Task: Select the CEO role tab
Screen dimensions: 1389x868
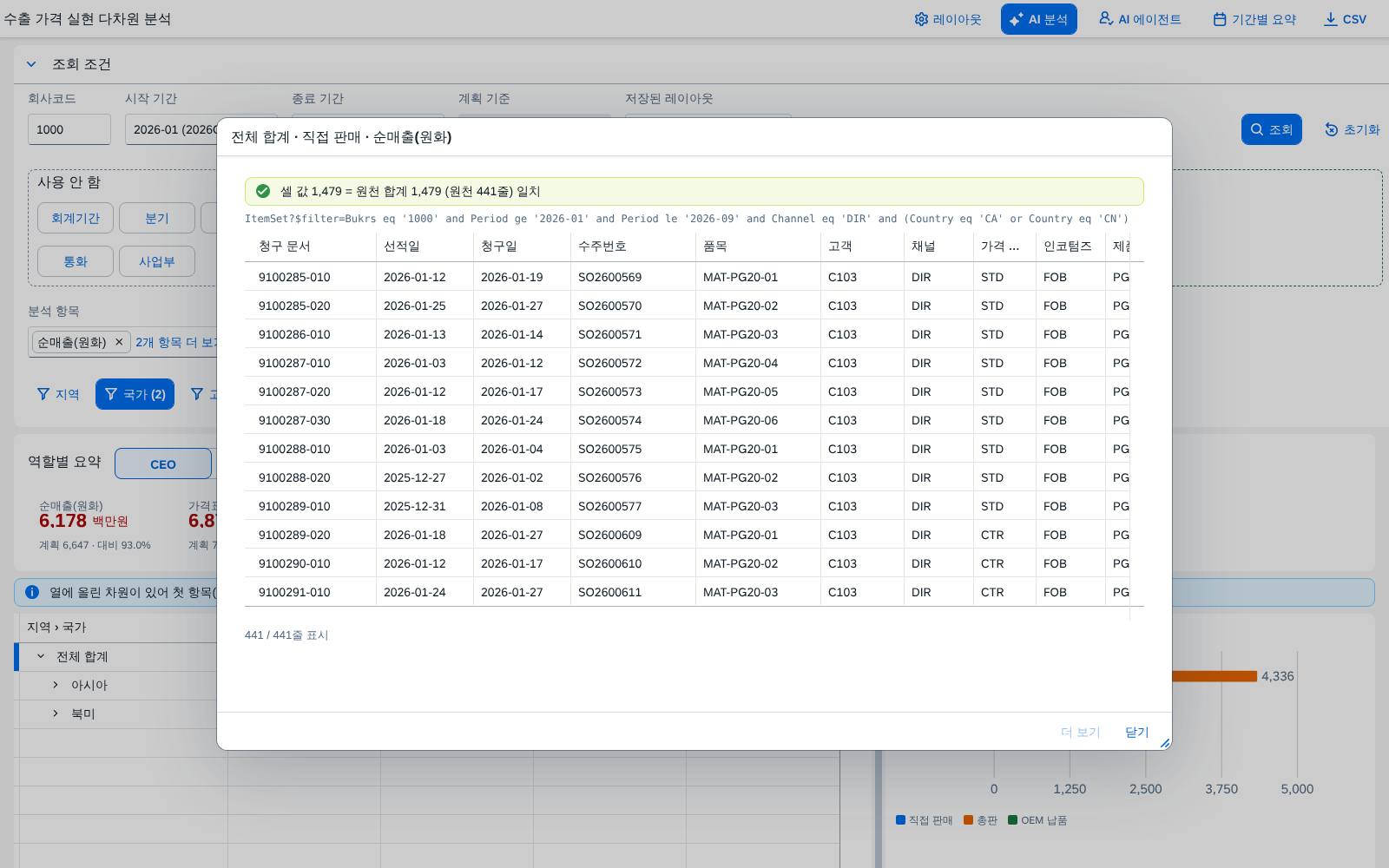Action: tap(163, 464)
